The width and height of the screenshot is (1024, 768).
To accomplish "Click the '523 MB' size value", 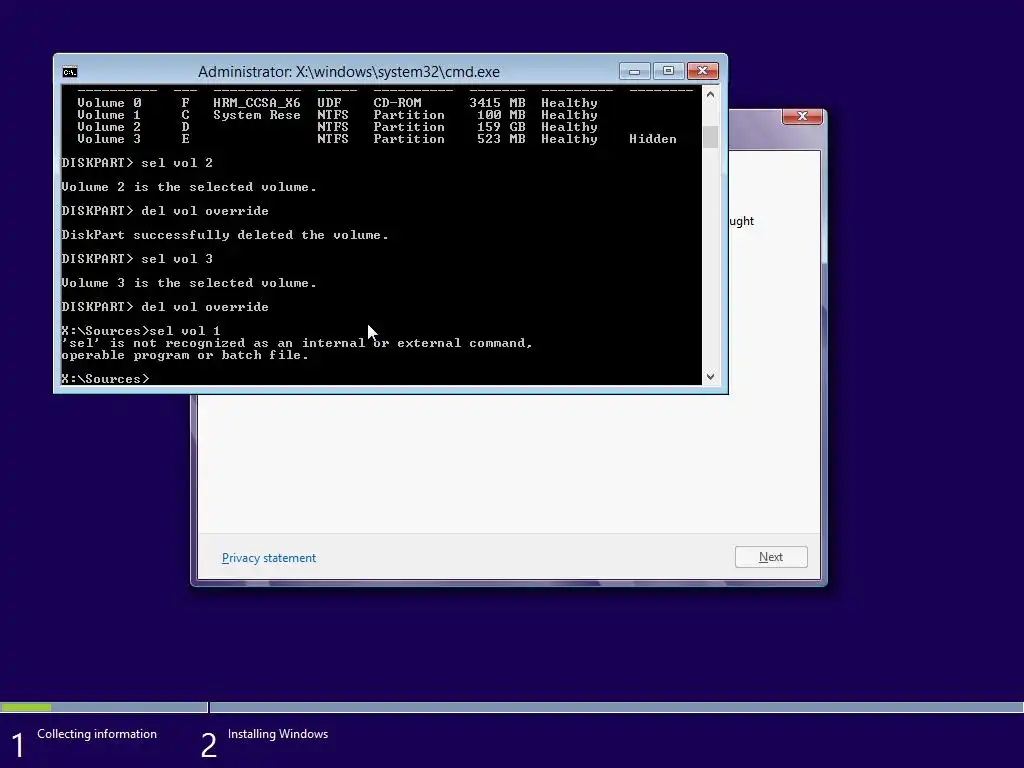I will click(x=501, y=139).
